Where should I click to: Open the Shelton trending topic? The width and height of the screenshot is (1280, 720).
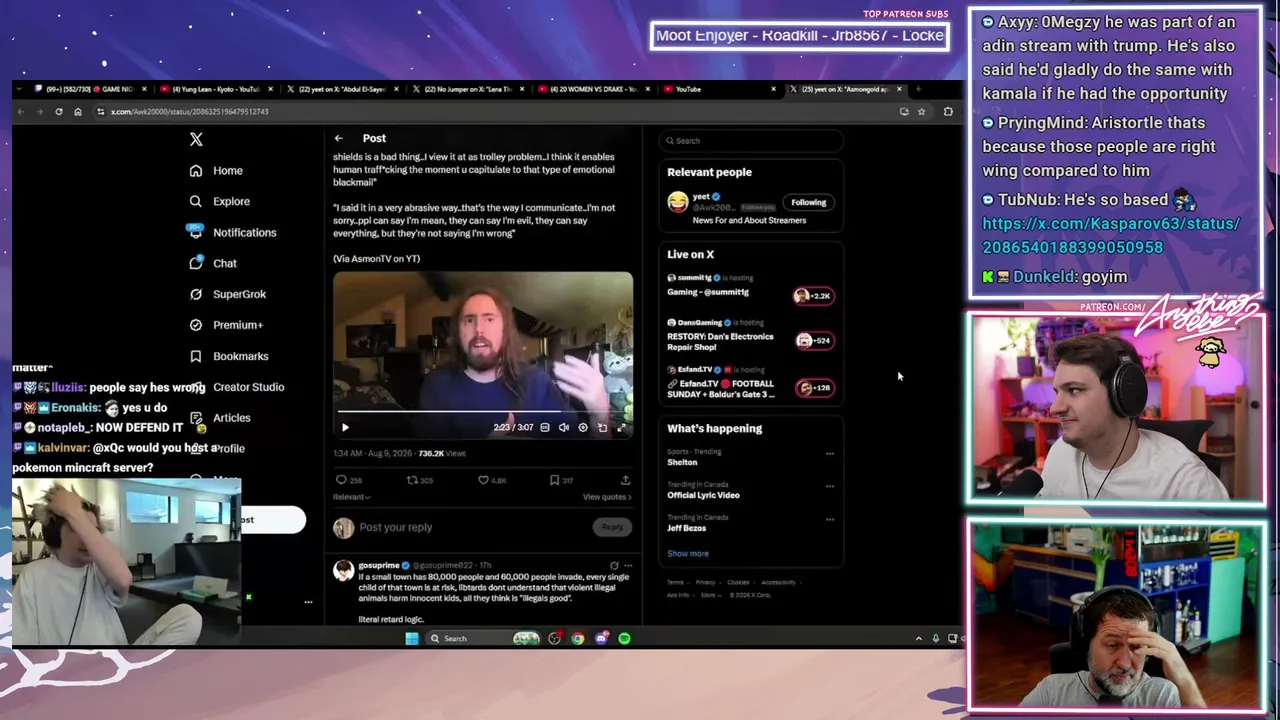pyautogui.click(x=682, y=462)
